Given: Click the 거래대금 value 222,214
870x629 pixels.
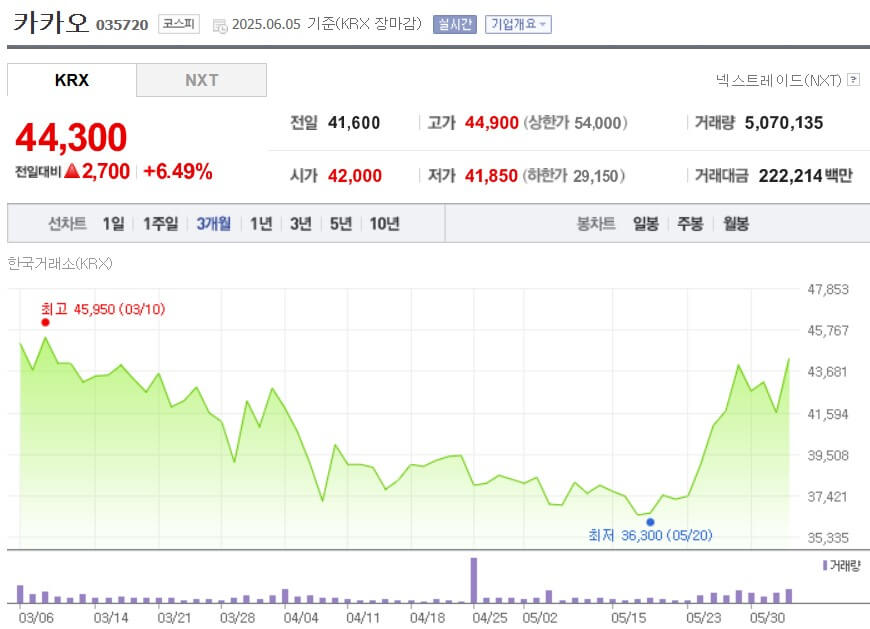Looking at the screenshot, I should (x=790, y=176).
